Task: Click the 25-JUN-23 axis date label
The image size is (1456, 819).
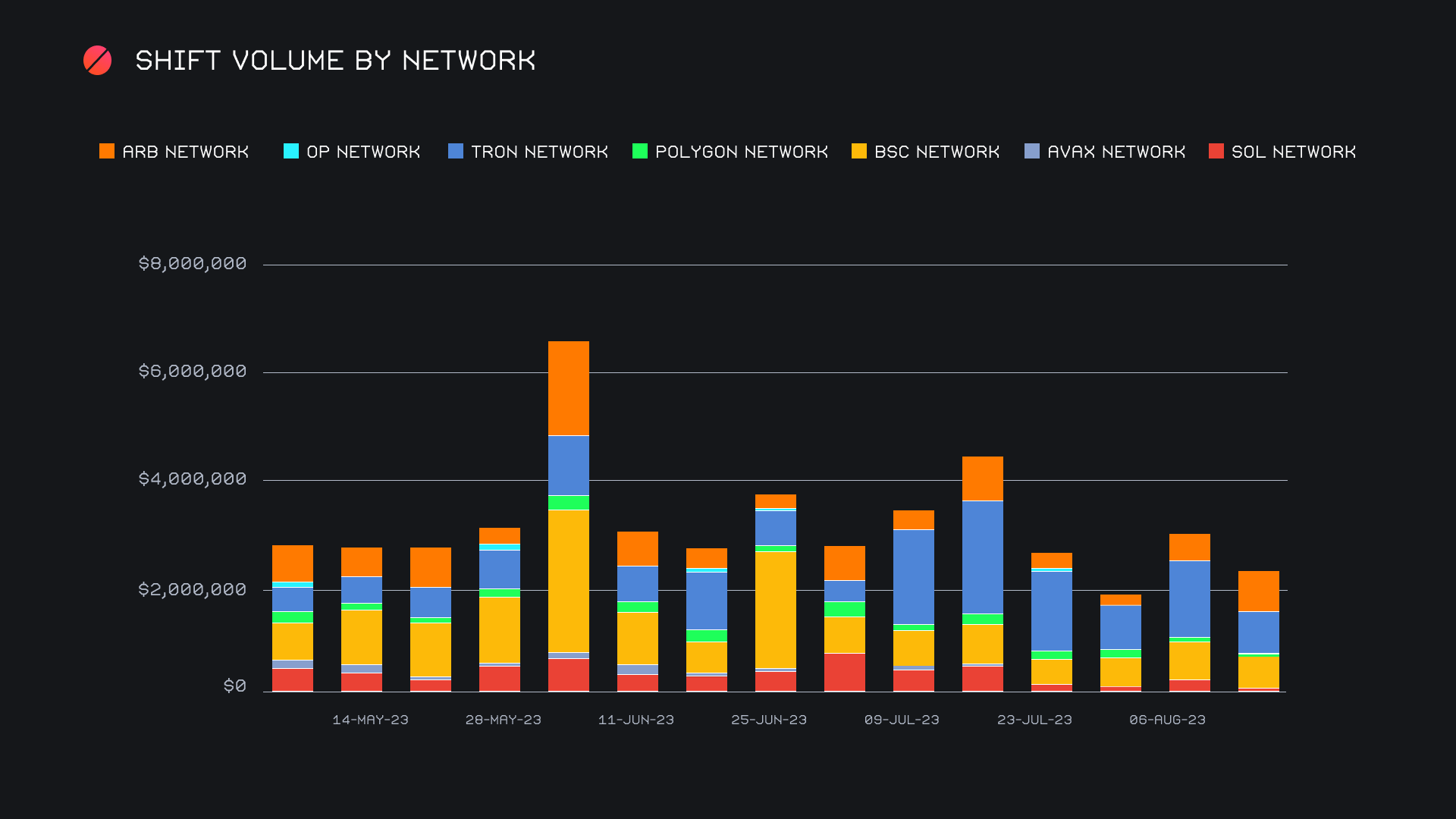Action: click(x=769, y=720)
